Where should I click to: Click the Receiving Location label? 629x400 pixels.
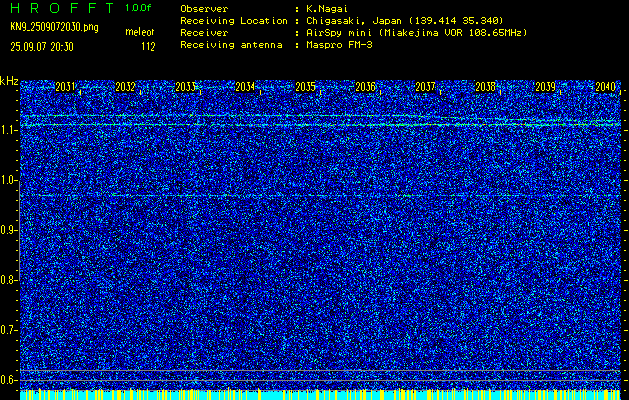click(x=234, y=21)
